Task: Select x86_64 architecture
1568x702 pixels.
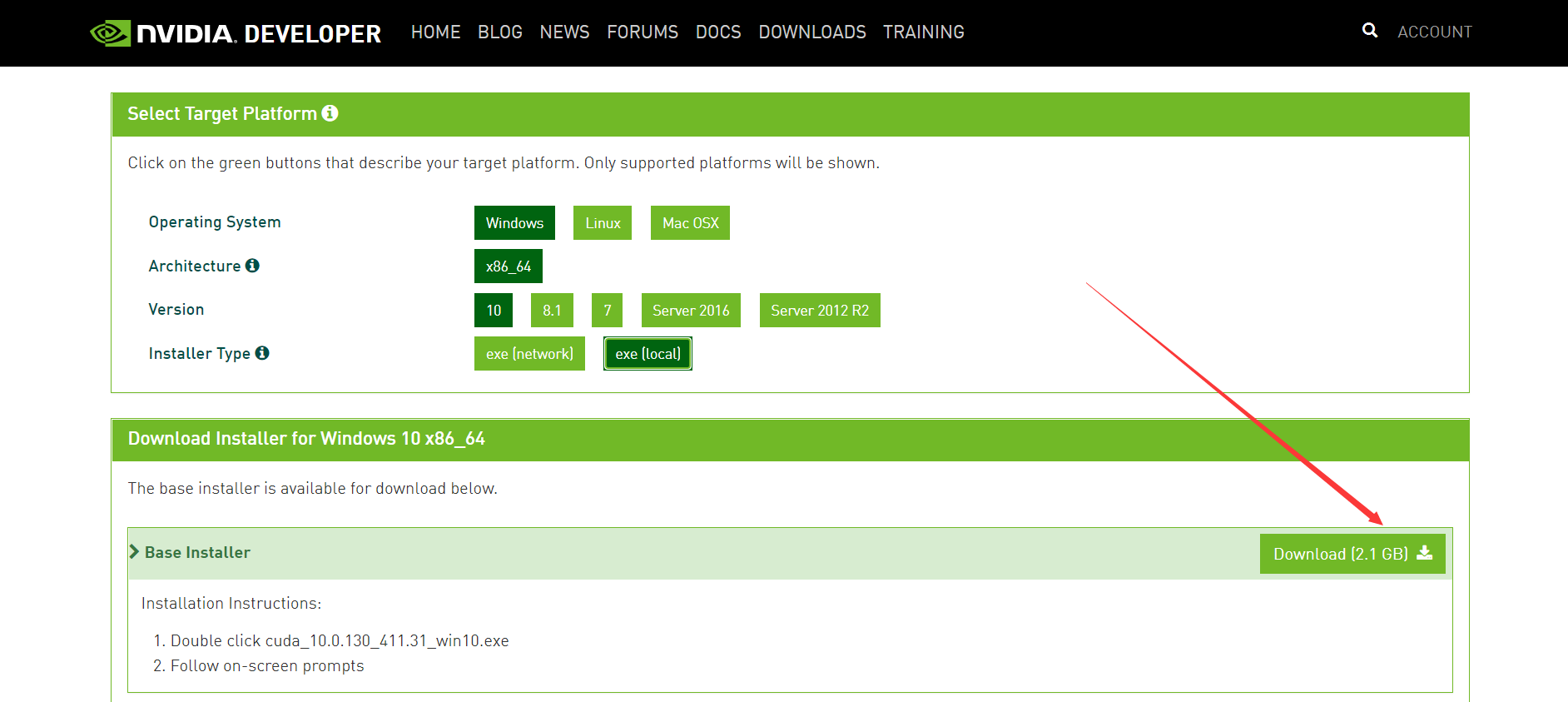Action: click(x=509, y=266)
